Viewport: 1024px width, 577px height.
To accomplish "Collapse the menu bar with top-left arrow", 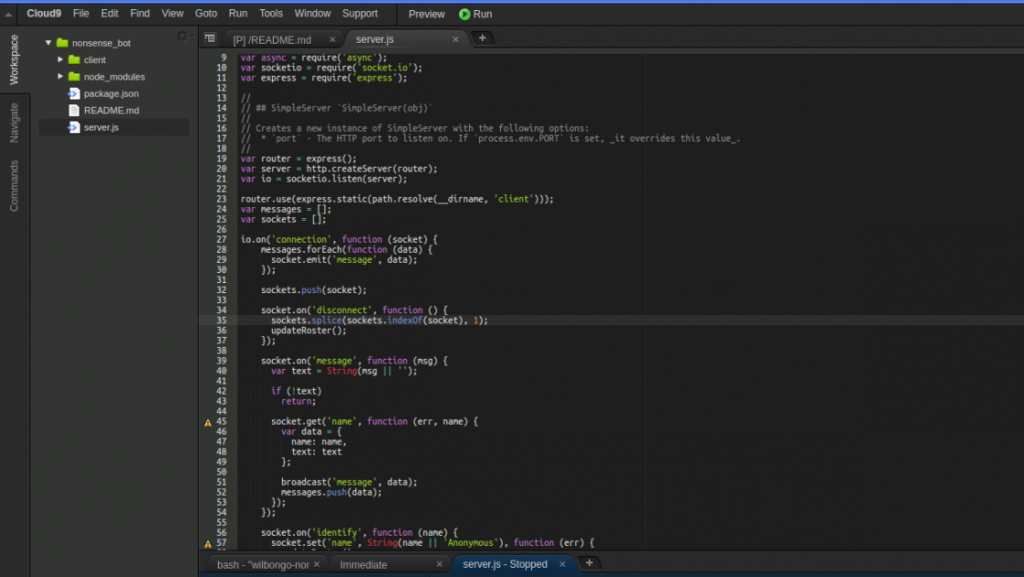I will click(x=8, y=14).
